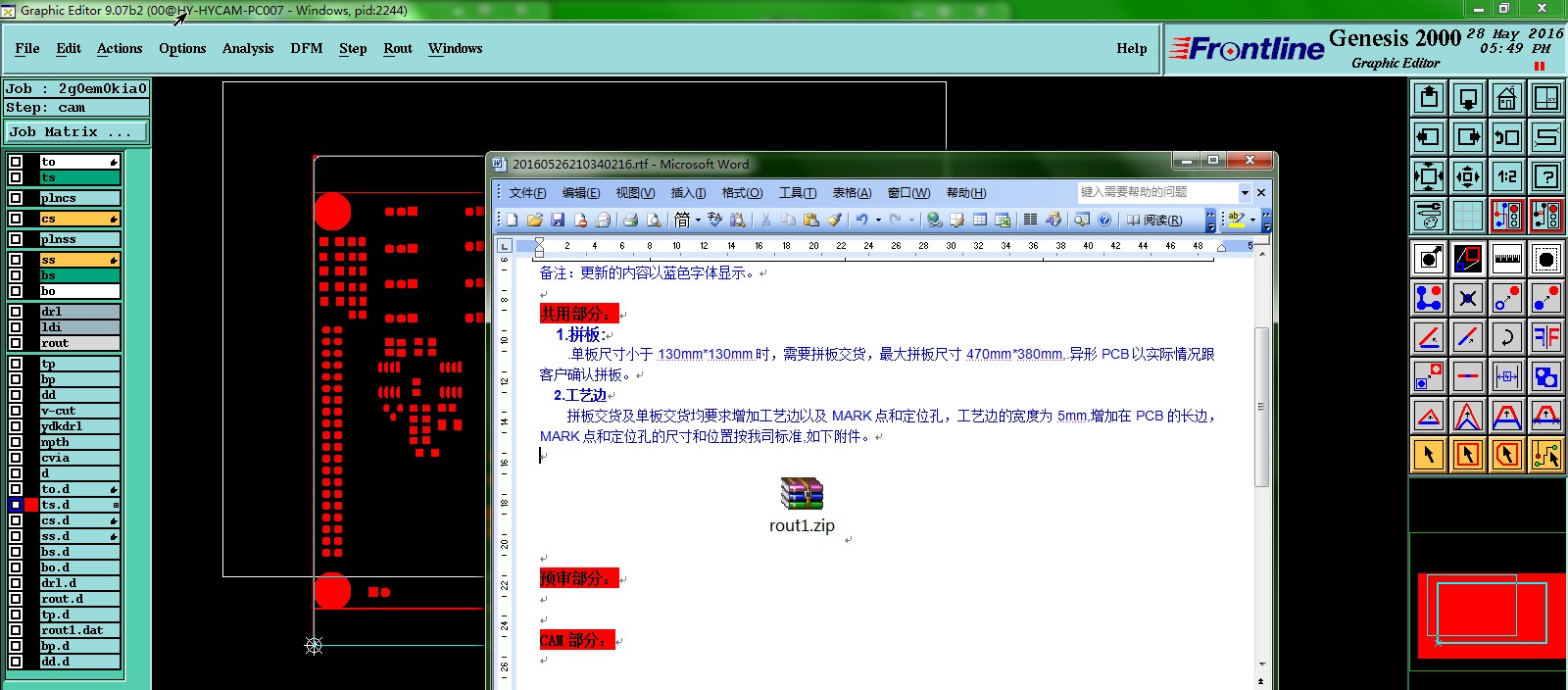Select the ydkdrl layer name
The width and height of the screenshot is (1568, 690).
tap(79, 426)
